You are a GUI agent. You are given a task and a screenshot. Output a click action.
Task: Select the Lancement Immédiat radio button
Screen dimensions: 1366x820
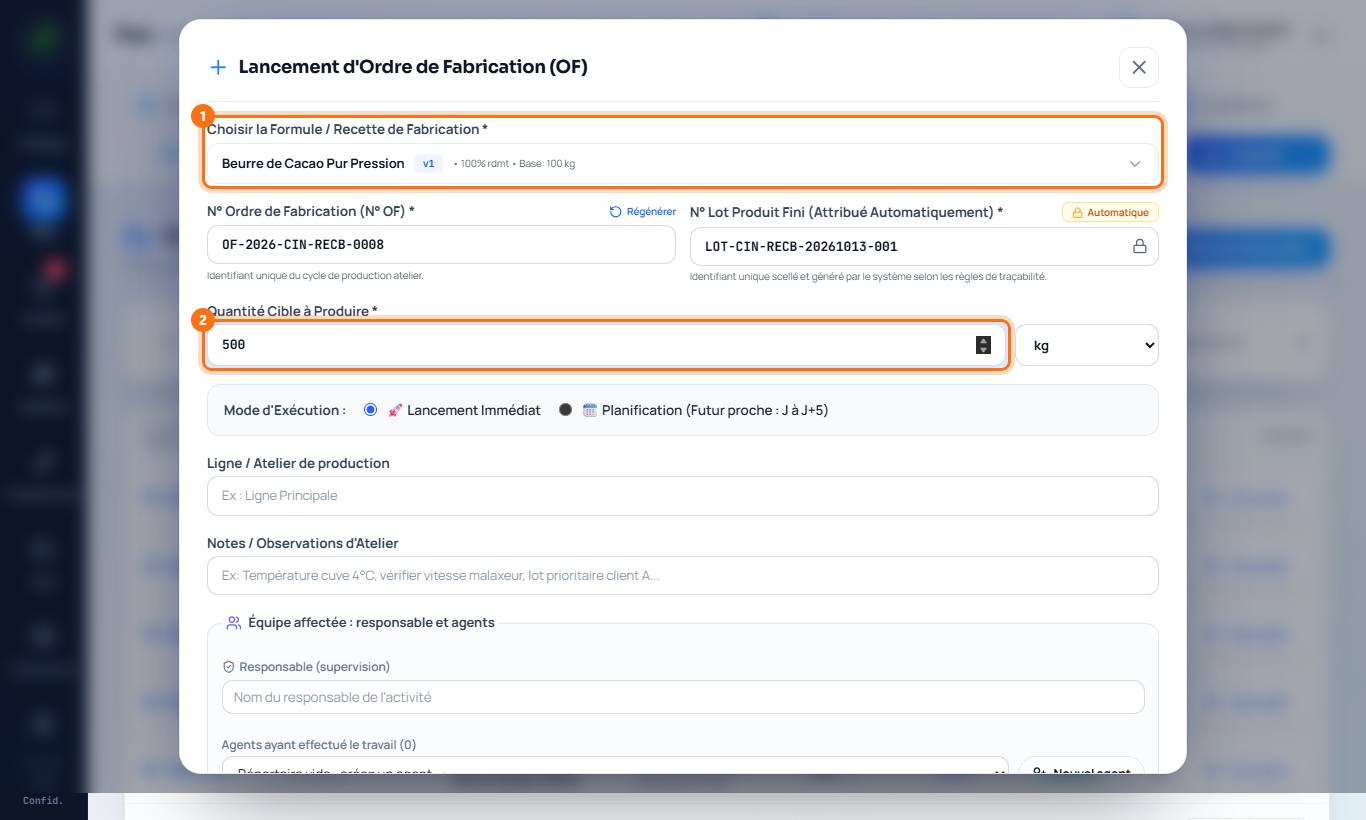370,410
